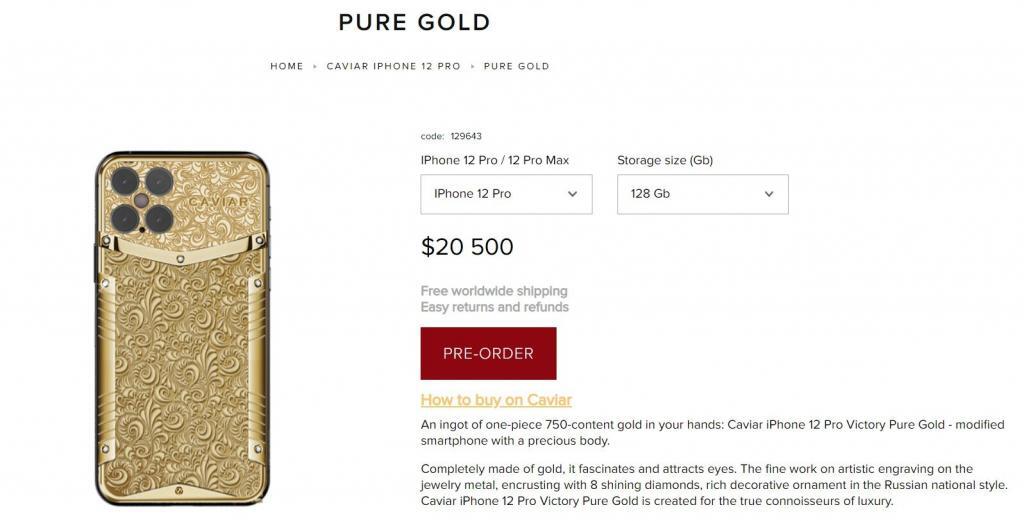Click the Storage size (Gb) label
This screenshot has height=521, width=1024.
(x=664, y=160)
